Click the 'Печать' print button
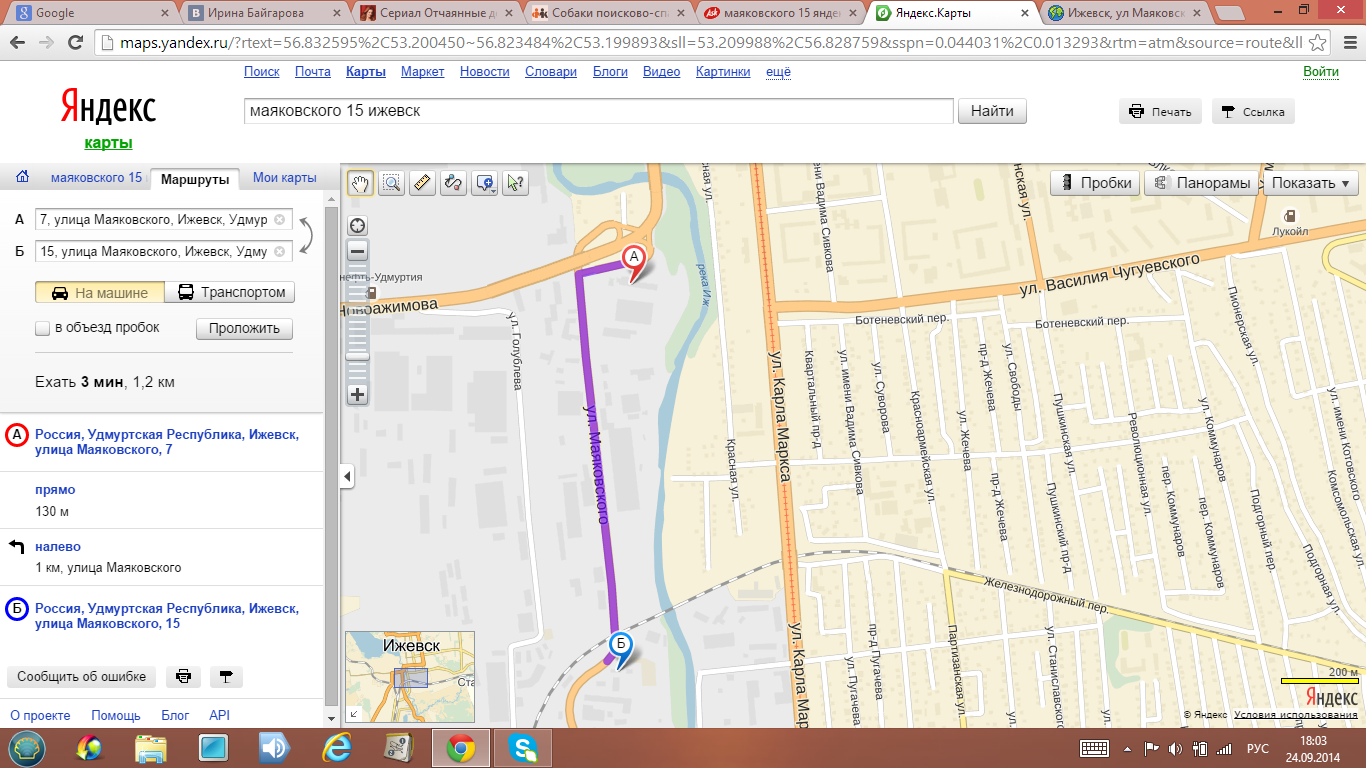 [1160, 112]
